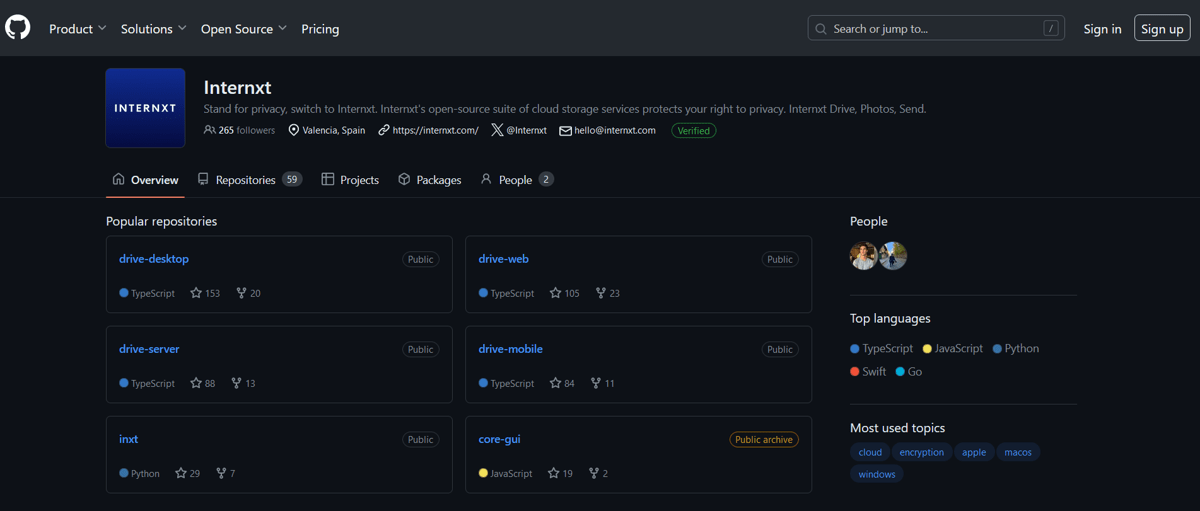Image resolution: width=1200 pixels, height=511 pixels.
Task: Filter by TypeScript in Top languages
Action: tap(881, 349)
